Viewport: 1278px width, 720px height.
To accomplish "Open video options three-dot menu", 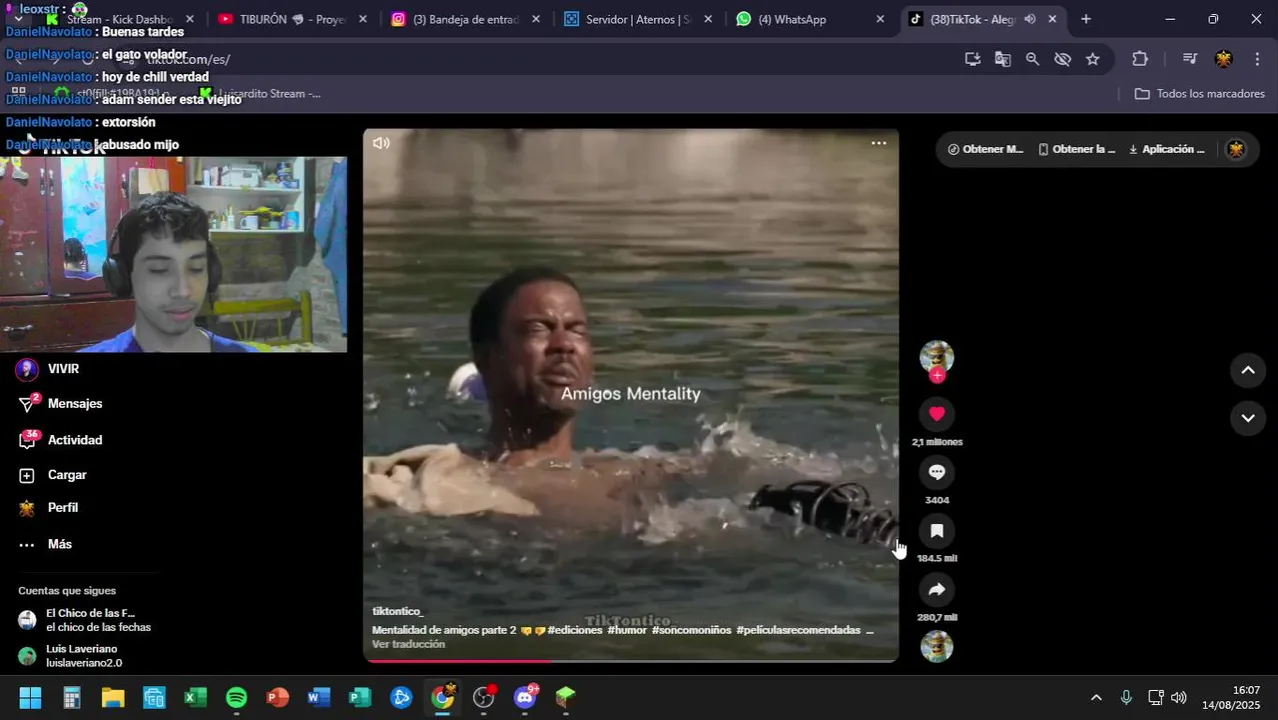I will click(878, 143).
